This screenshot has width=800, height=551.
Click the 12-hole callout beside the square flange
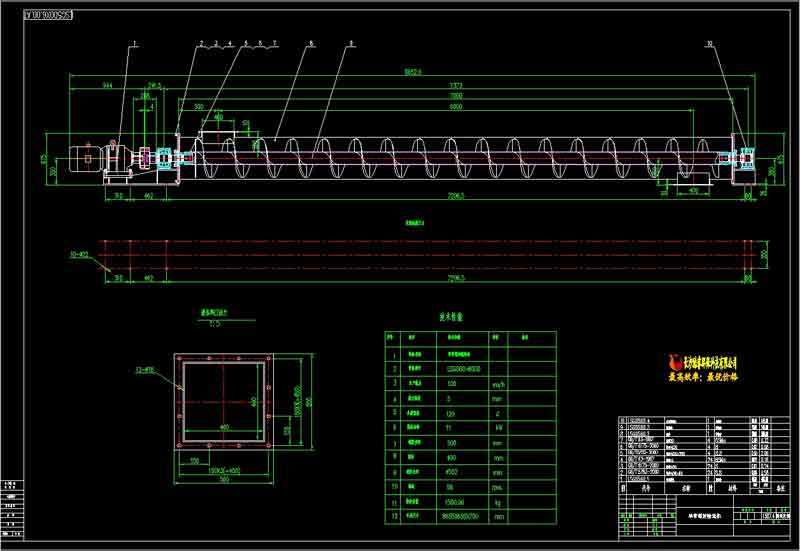143,370
